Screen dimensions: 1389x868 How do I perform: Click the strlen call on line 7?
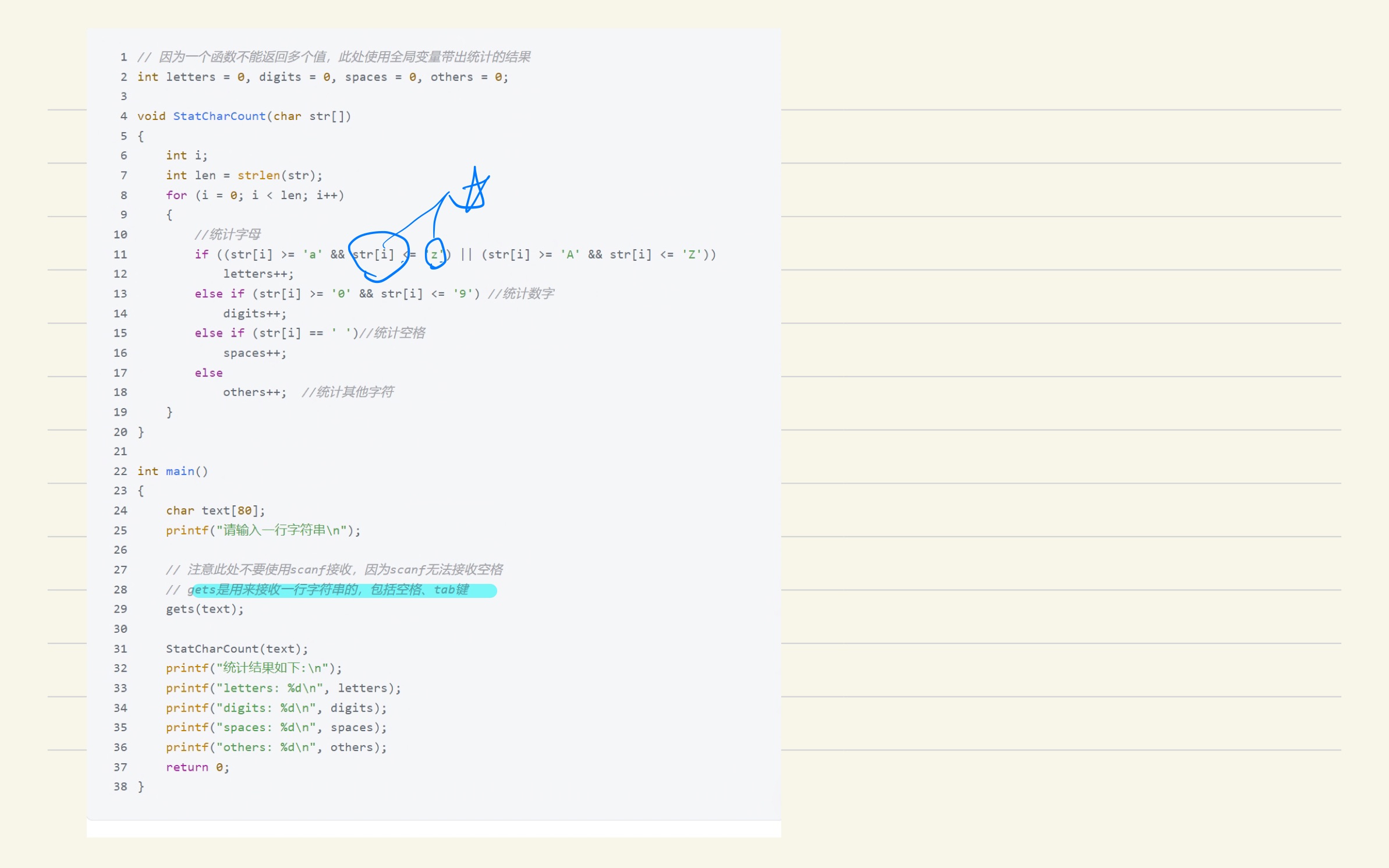pyautogui.click(x=258, y=175)
